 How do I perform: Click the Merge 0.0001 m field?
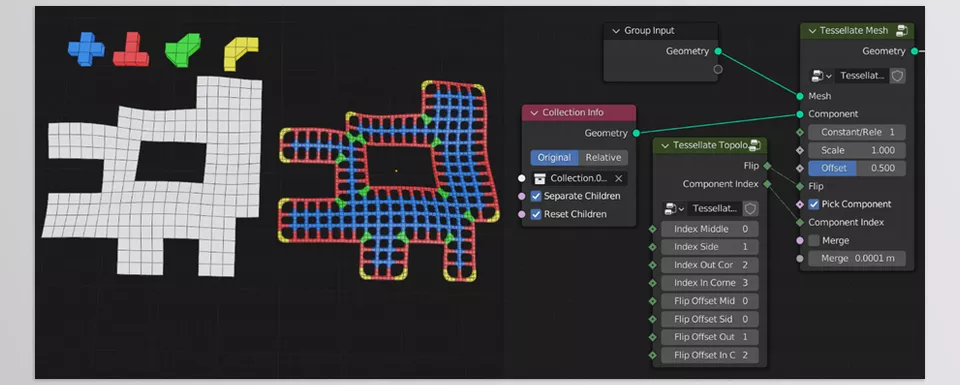tap(857, 258)
